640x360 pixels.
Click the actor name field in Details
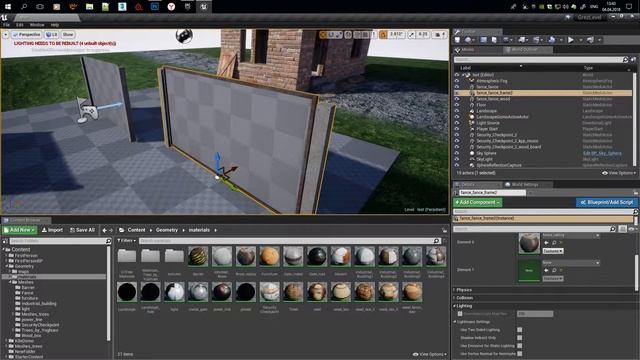pos(493,192)
